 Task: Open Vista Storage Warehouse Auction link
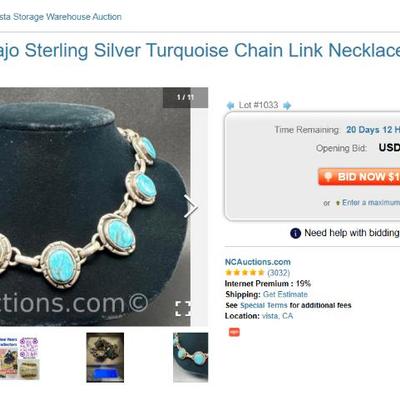61,17
